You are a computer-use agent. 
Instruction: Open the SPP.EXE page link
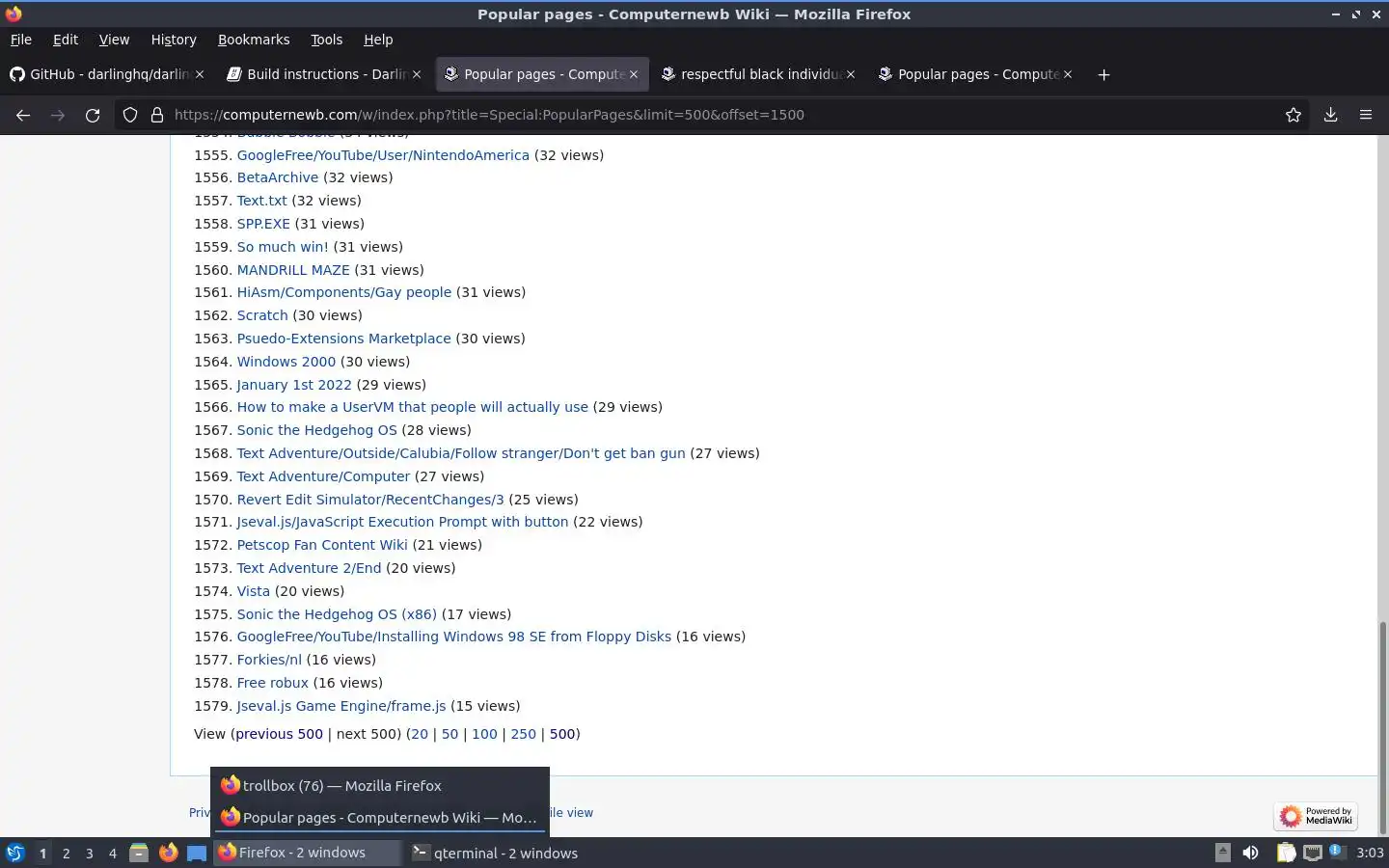[263, 224]
